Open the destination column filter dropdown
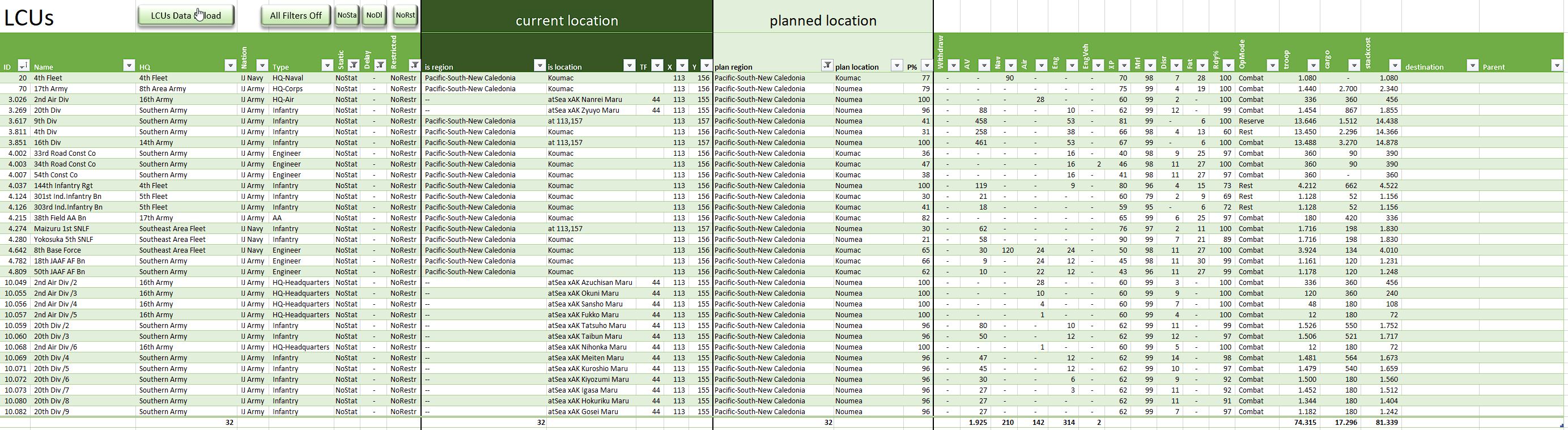The height and width of the screenshot is (430, 1568). tap(1472, 66)
